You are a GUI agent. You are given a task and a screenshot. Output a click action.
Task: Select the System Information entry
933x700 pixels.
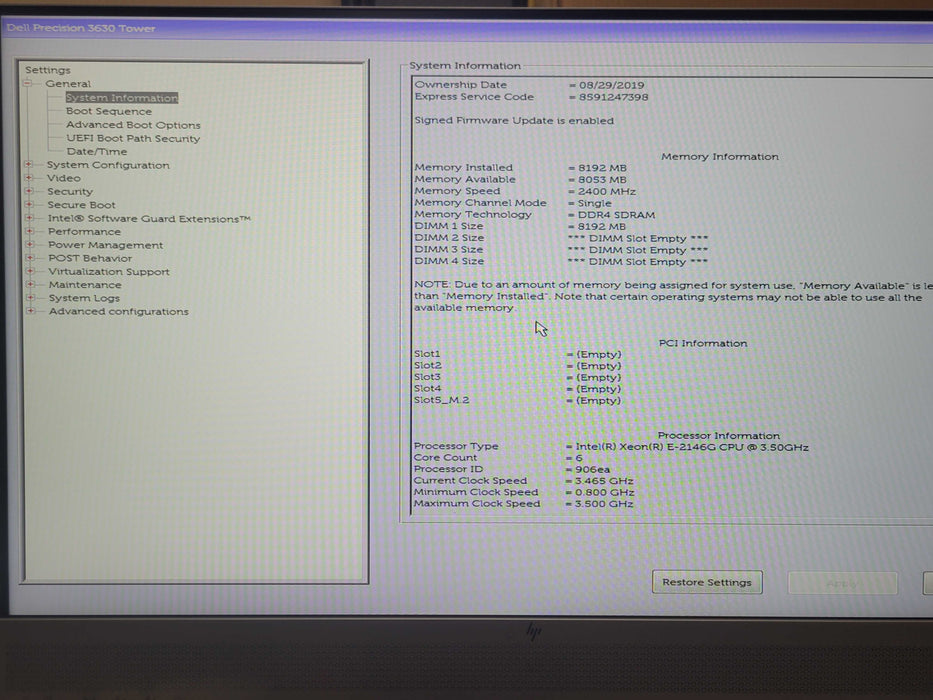pos(121,97)
